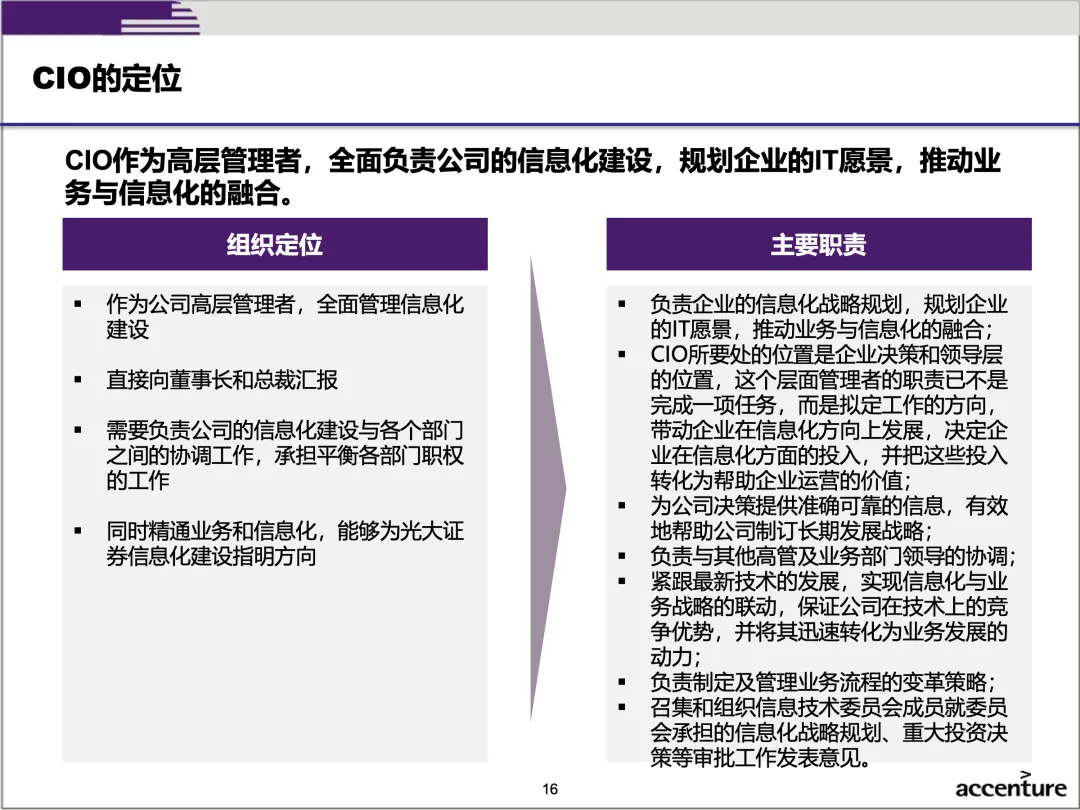
Task: Click the bullet starting "紧跟最新技术的发展"
Action: [x=829, y=619]
